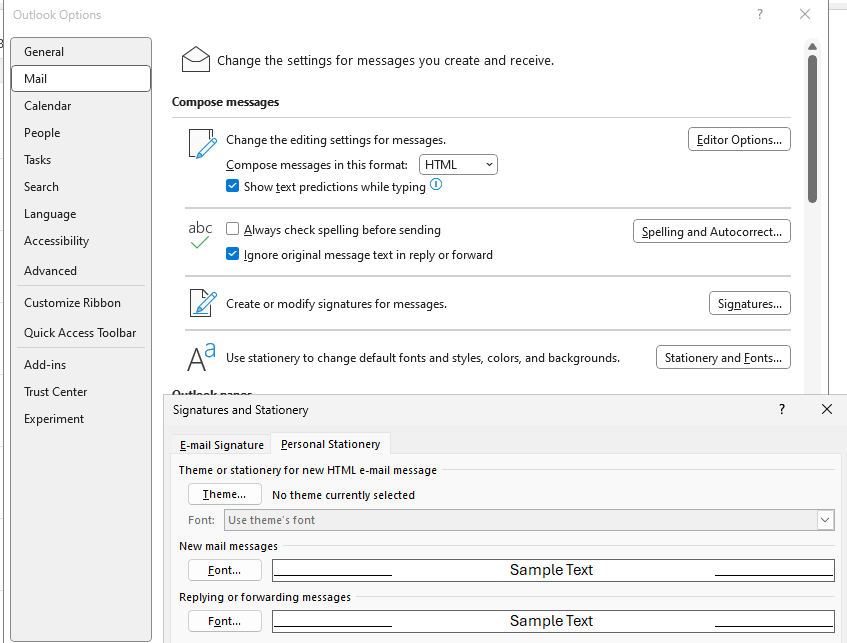This screenshot has width=847, height=643.
Task: Click the envelope mail settings icon
Action: click(x=196, y=59)
